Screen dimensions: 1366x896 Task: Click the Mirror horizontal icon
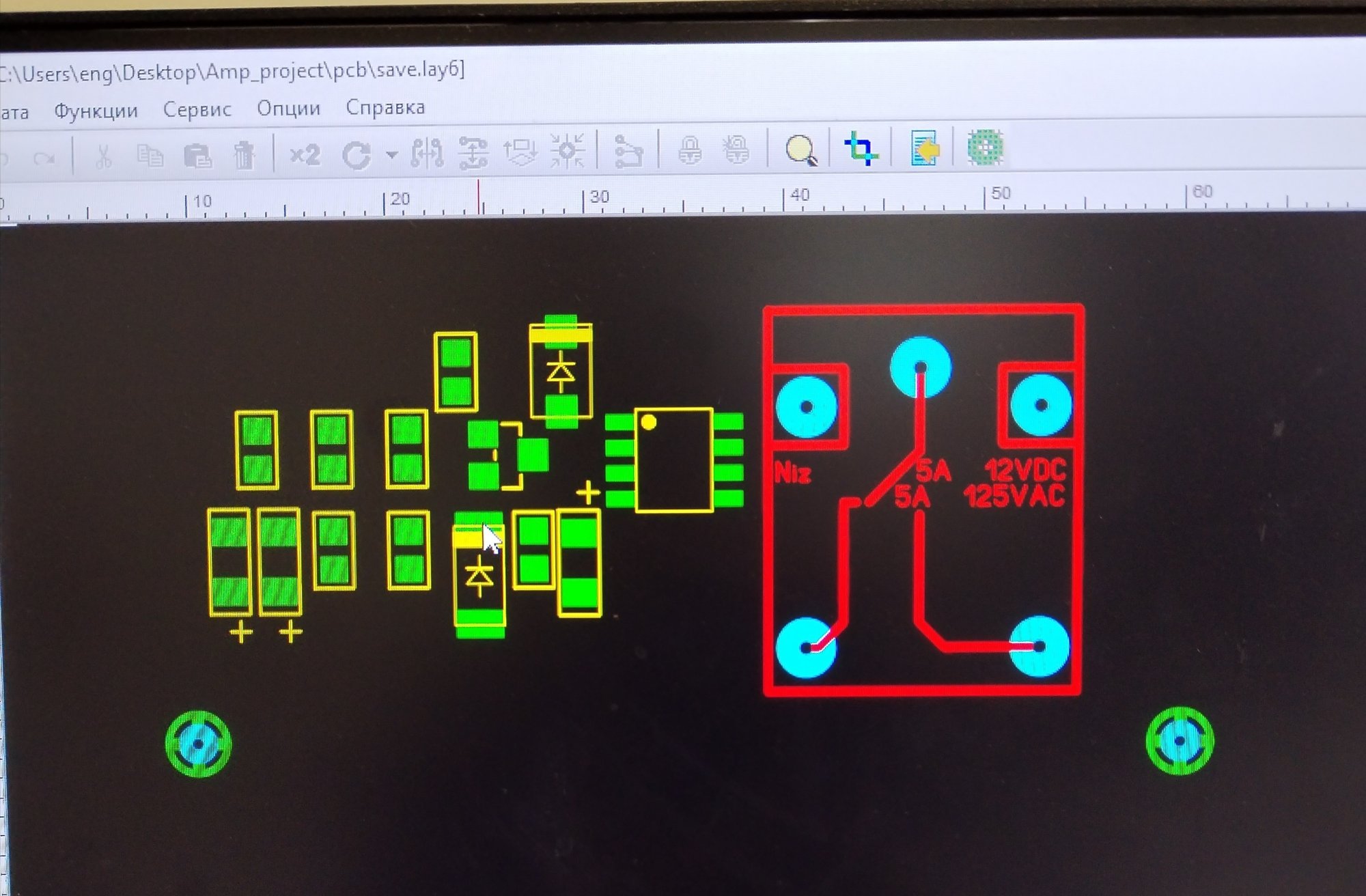pos(427,153)
